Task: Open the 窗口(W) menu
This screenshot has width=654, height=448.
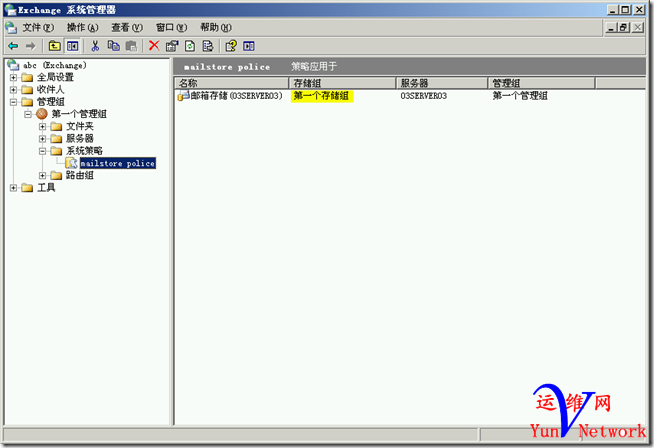Action: [x=171, y=28]
